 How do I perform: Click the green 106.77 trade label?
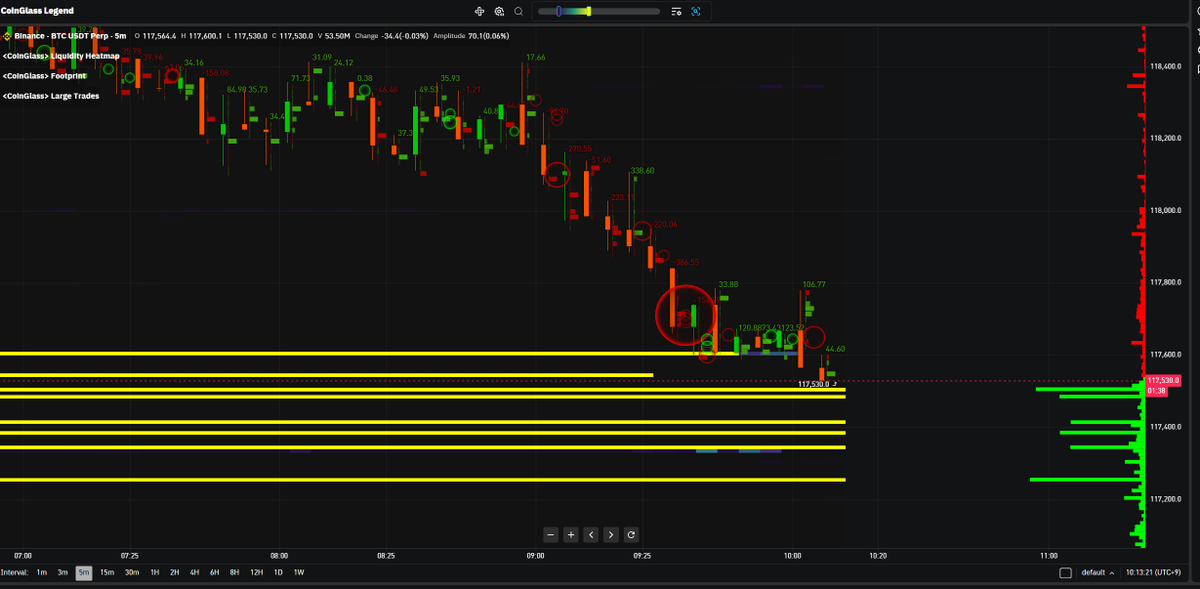pyautogui.click(x=814, y=284)
